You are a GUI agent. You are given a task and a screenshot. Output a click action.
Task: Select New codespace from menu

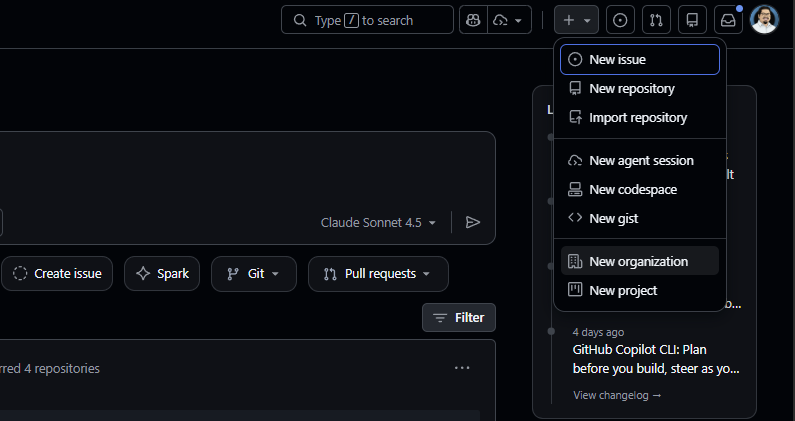click(x=640, y=189)
